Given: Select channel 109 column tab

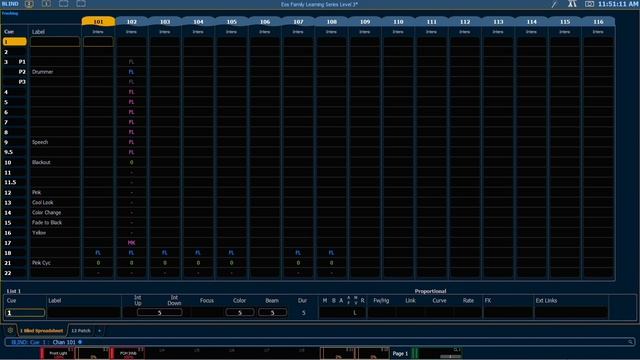Looking at the screenshot, I should pos(365,22).
